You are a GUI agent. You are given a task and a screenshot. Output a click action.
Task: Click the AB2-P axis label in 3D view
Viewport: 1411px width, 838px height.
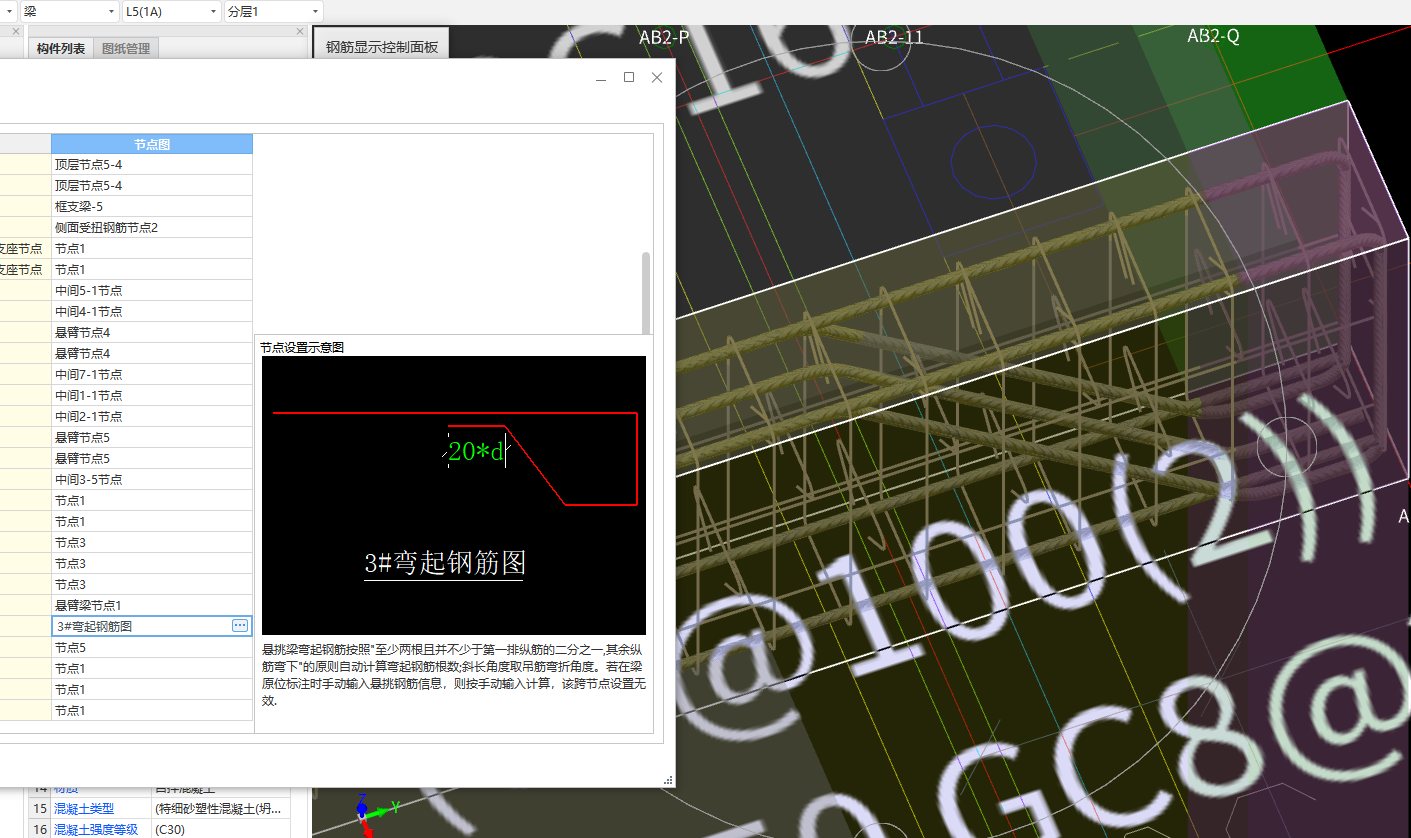[x=664, y=37]
